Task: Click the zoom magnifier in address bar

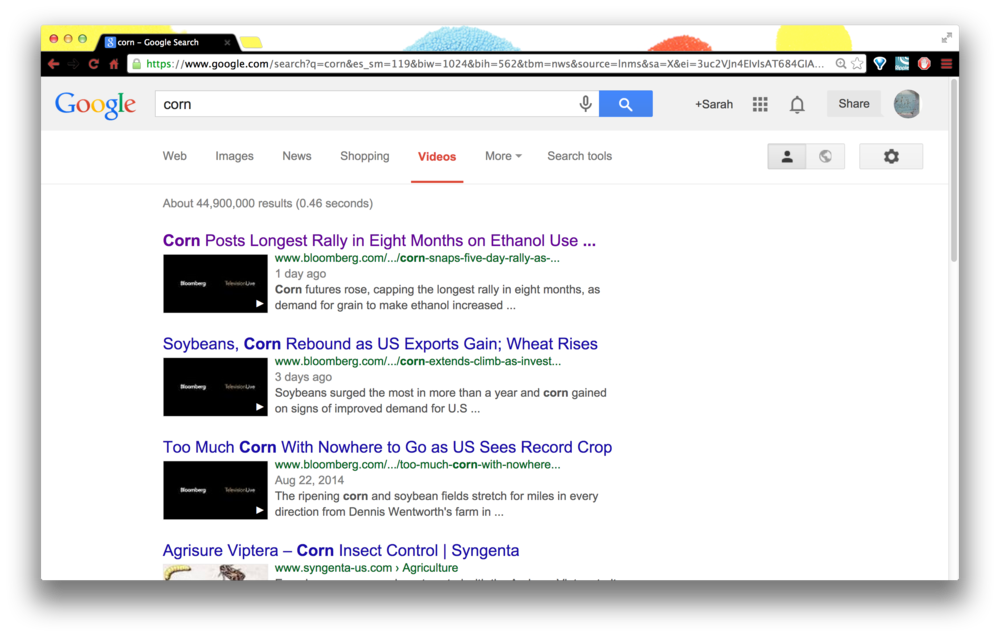Action: [x=841, y=64]
